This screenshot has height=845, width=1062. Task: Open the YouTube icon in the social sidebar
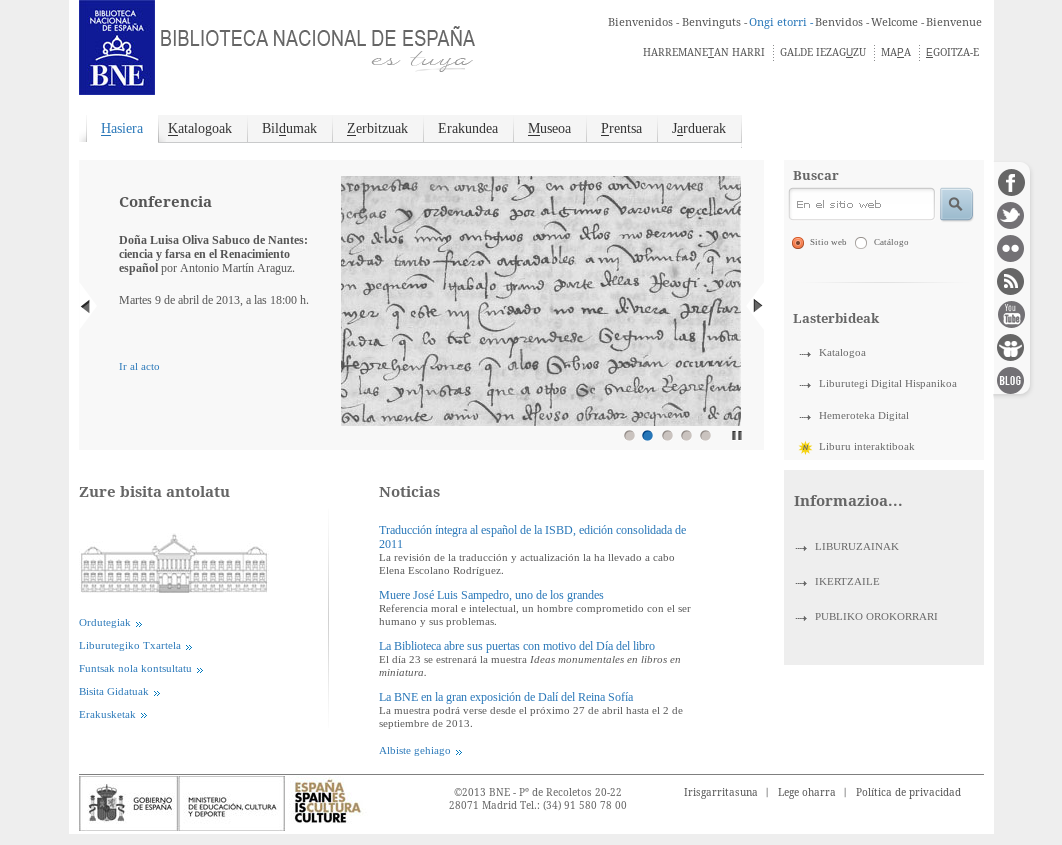point(1011,315)
